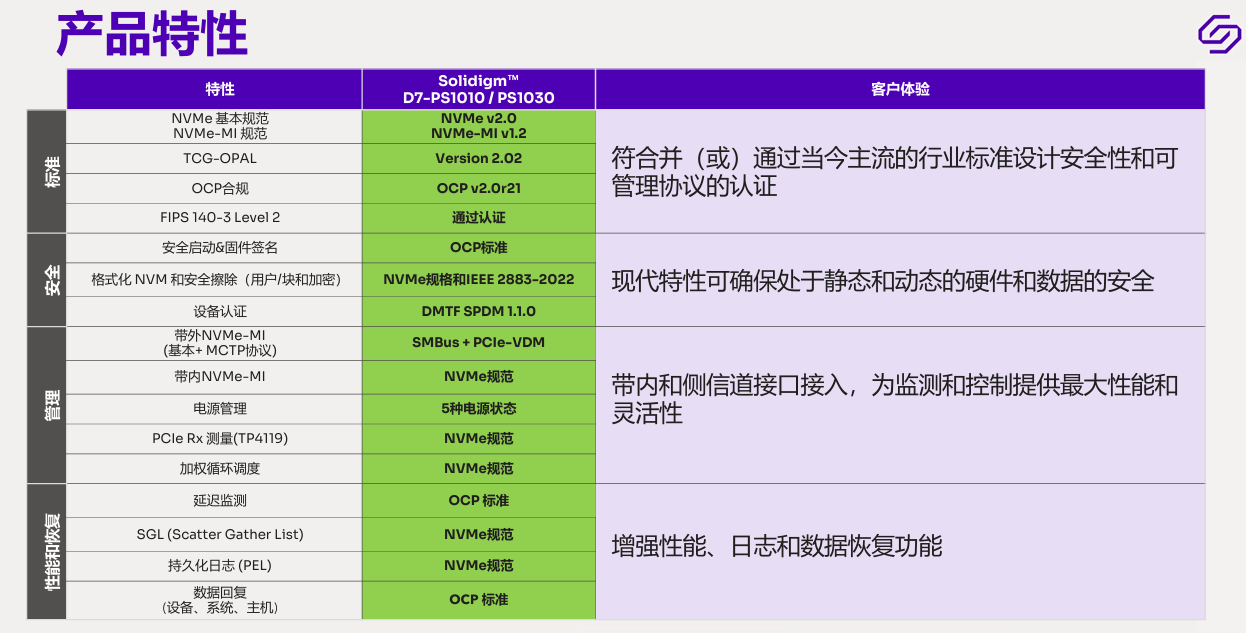Select "OCP标准" in the 安全启动 row
This screenshot has height=633, width=1246.
[478, 248]
